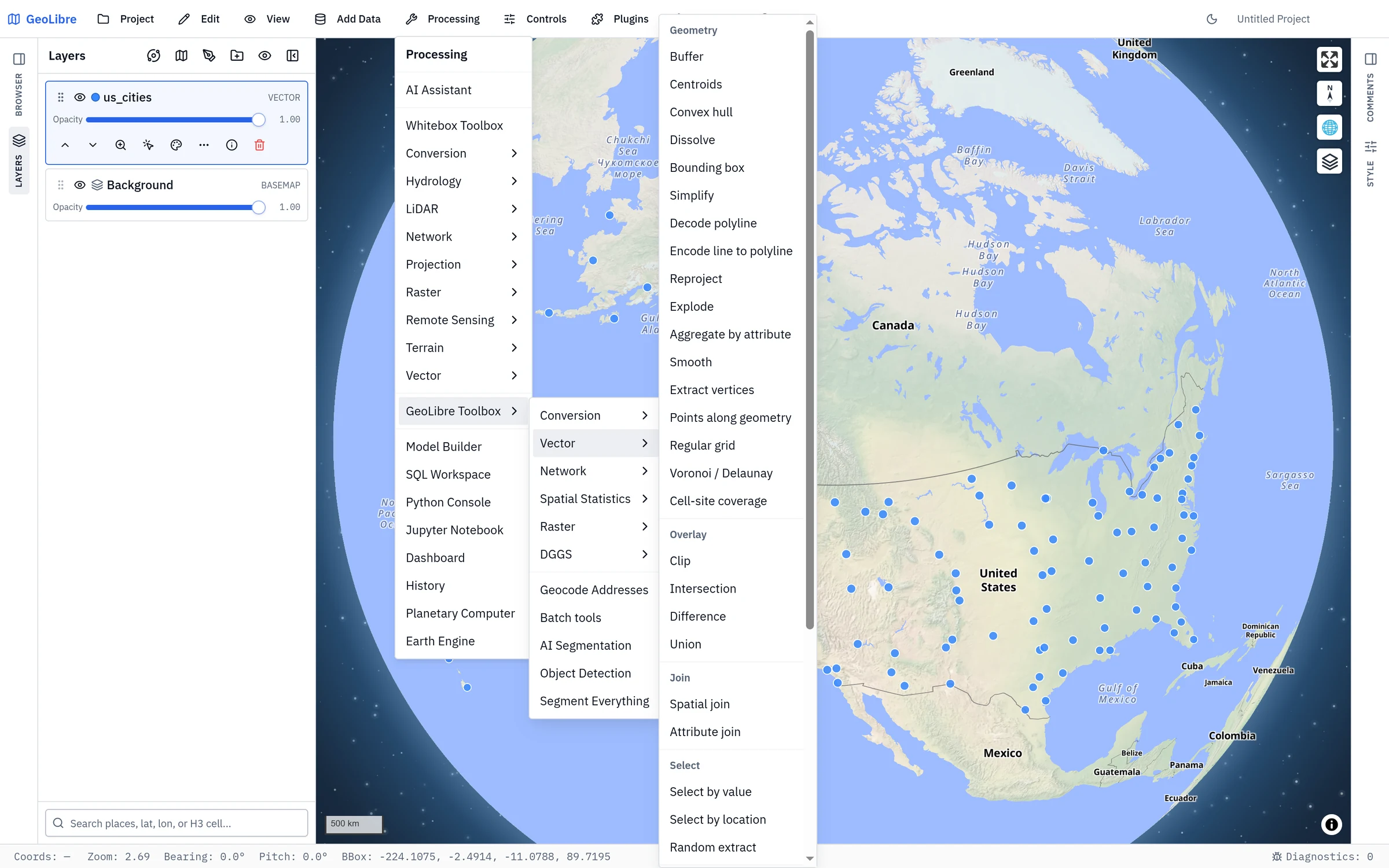
Task: Select the Layers sidebar stack icon
Action: point(19,141)
